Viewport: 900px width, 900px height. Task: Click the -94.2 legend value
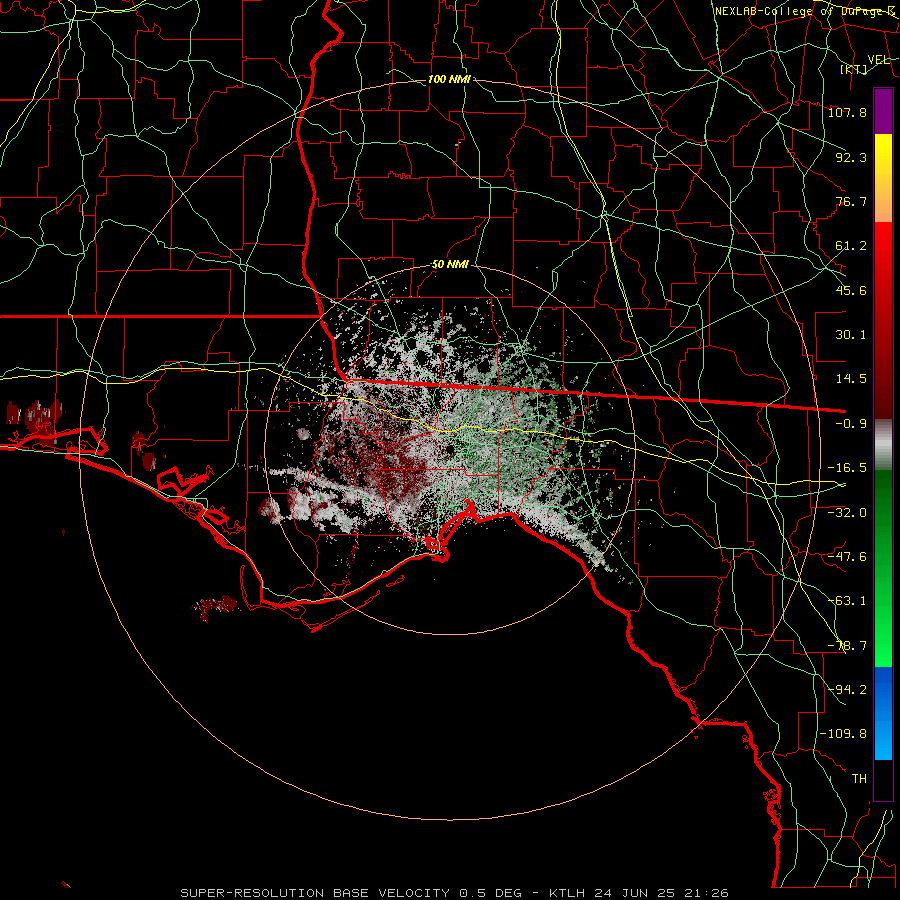(847, 690)
